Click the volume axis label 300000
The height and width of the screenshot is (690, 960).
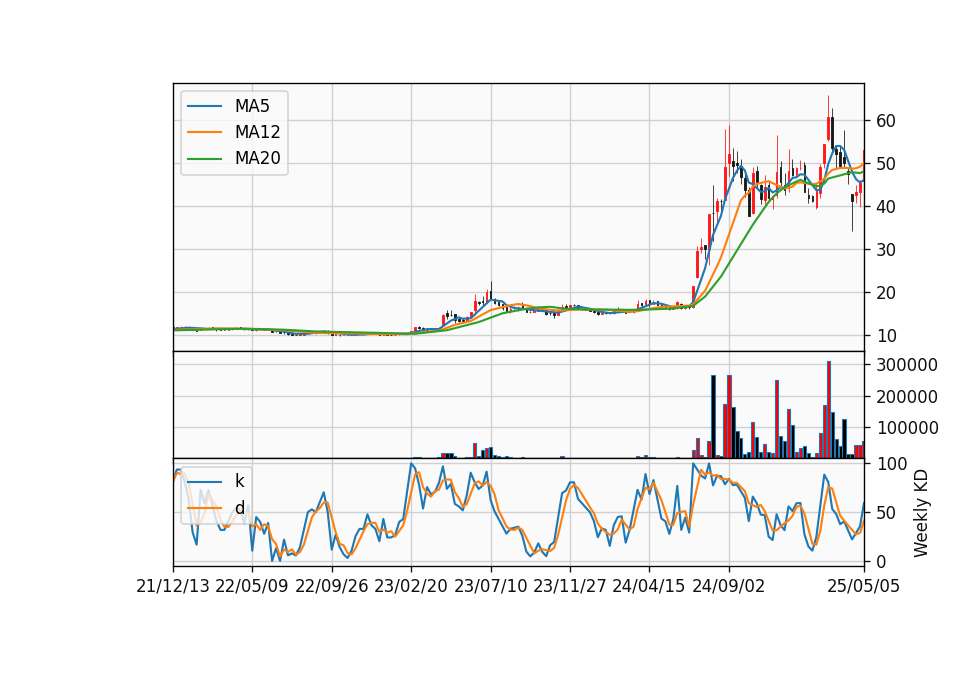[907, 365]
